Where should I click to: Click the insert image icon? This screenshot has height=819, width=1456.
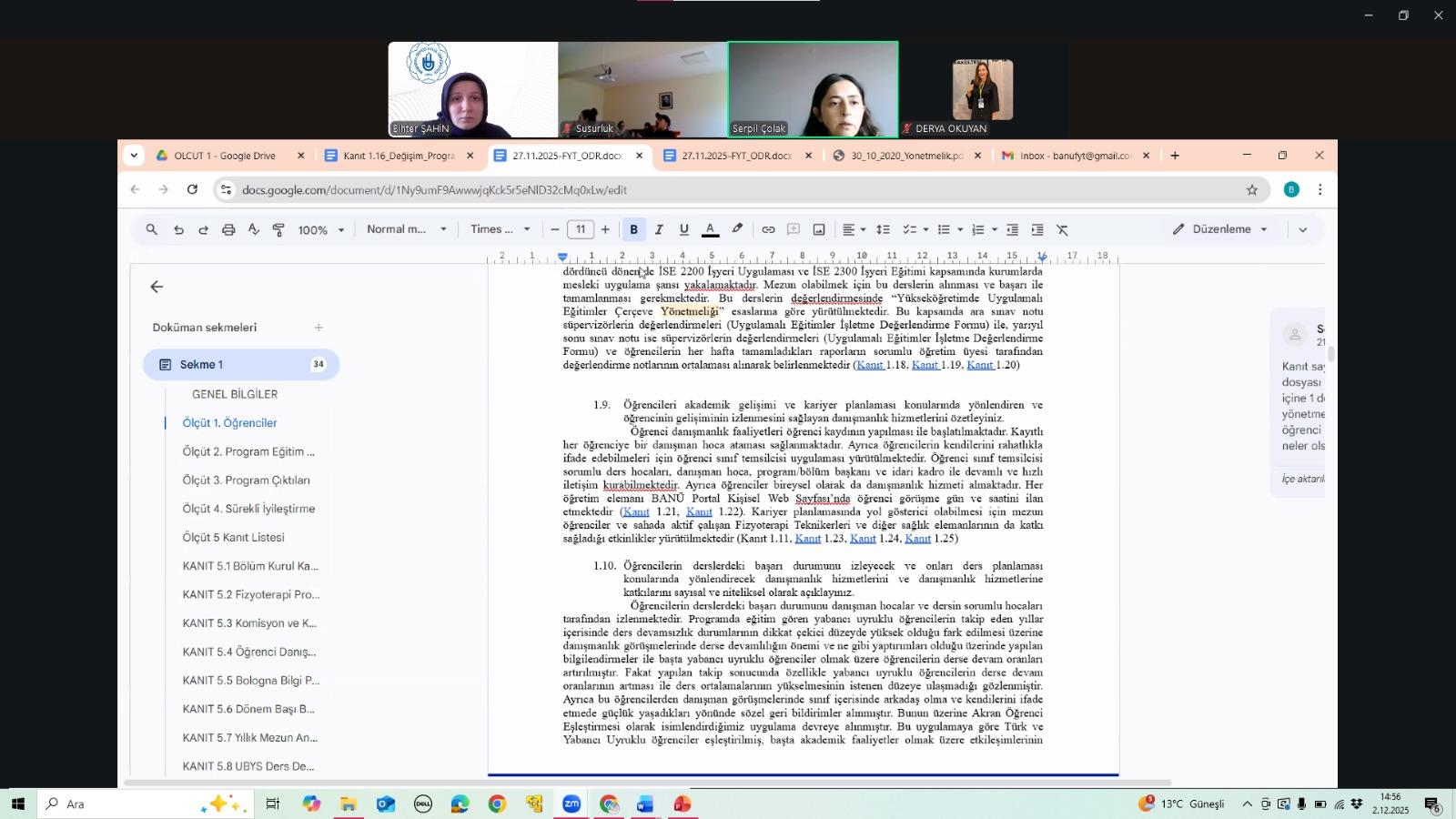[819, 230]
